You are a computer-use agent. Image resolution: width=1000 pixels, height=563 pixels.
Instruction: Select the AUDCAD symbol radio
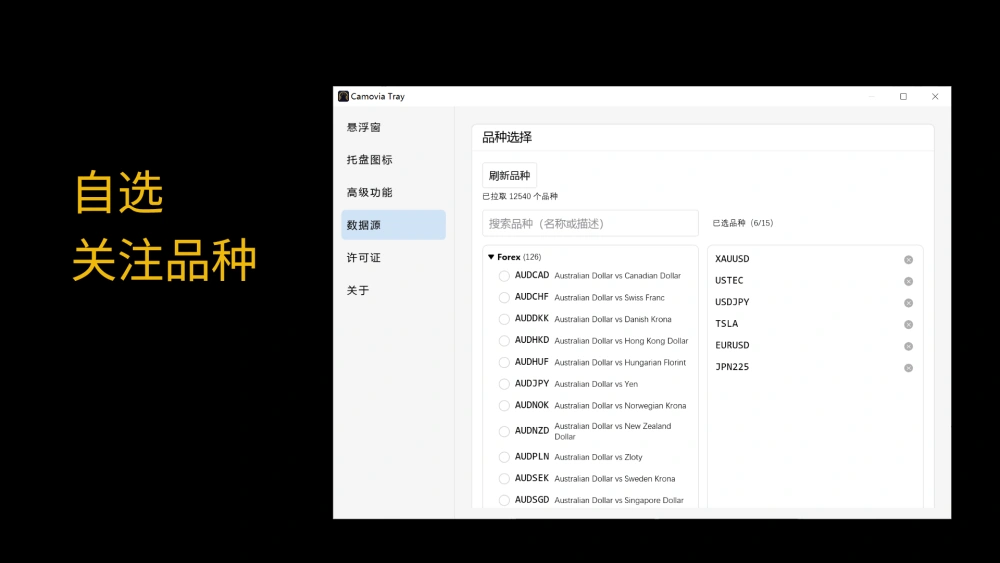coord(504,276)
